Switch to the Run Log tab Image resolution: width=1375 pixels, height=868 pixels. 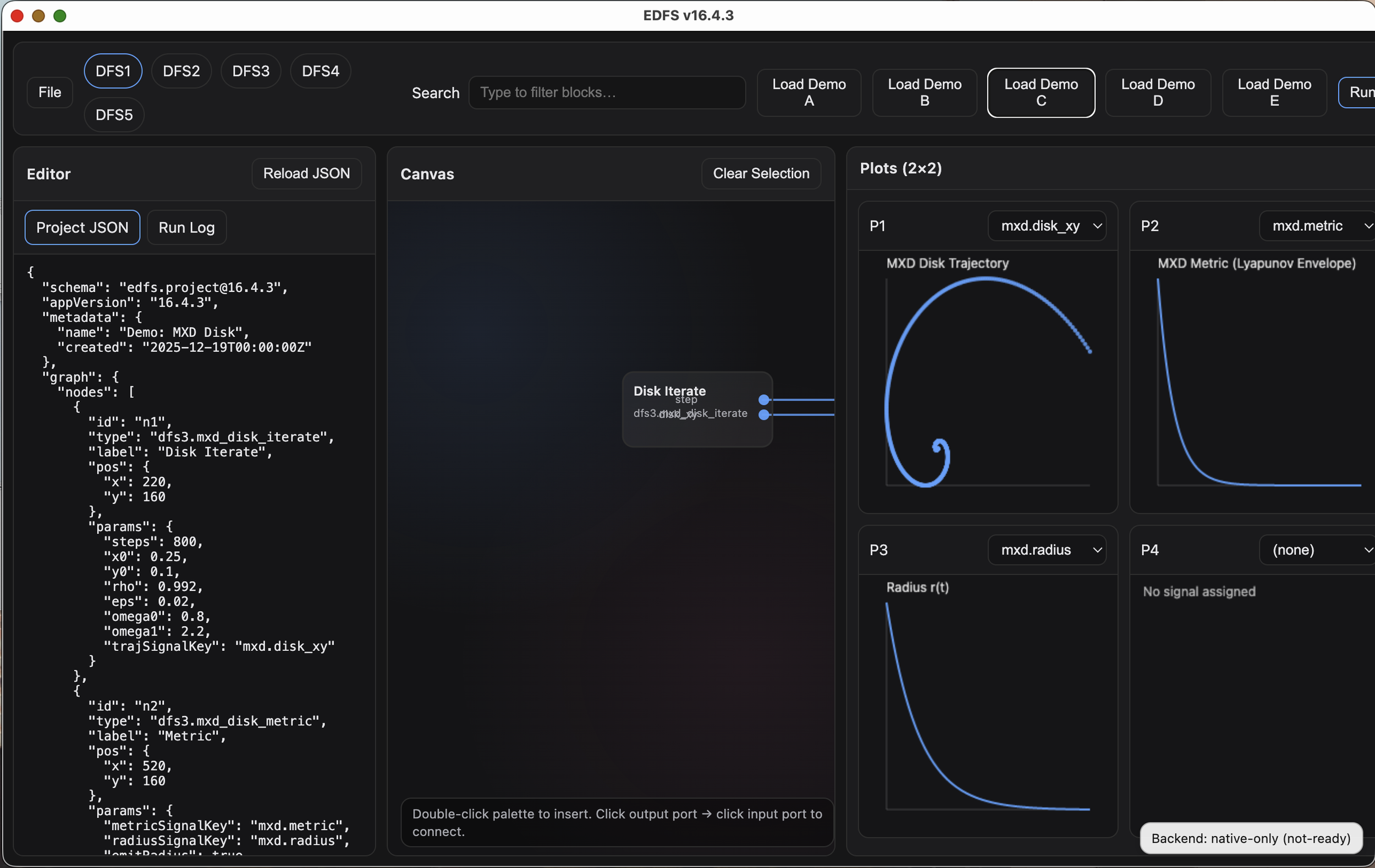pos(186,228)
